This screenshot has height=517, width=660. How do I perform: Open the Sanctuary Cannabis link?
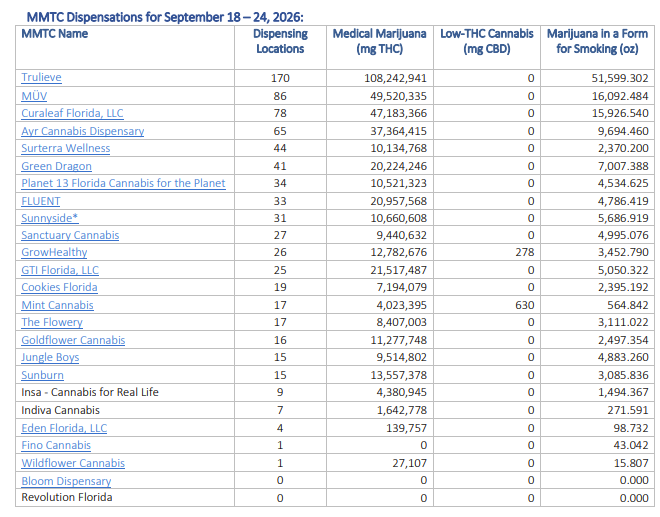[x=70, y=235]
